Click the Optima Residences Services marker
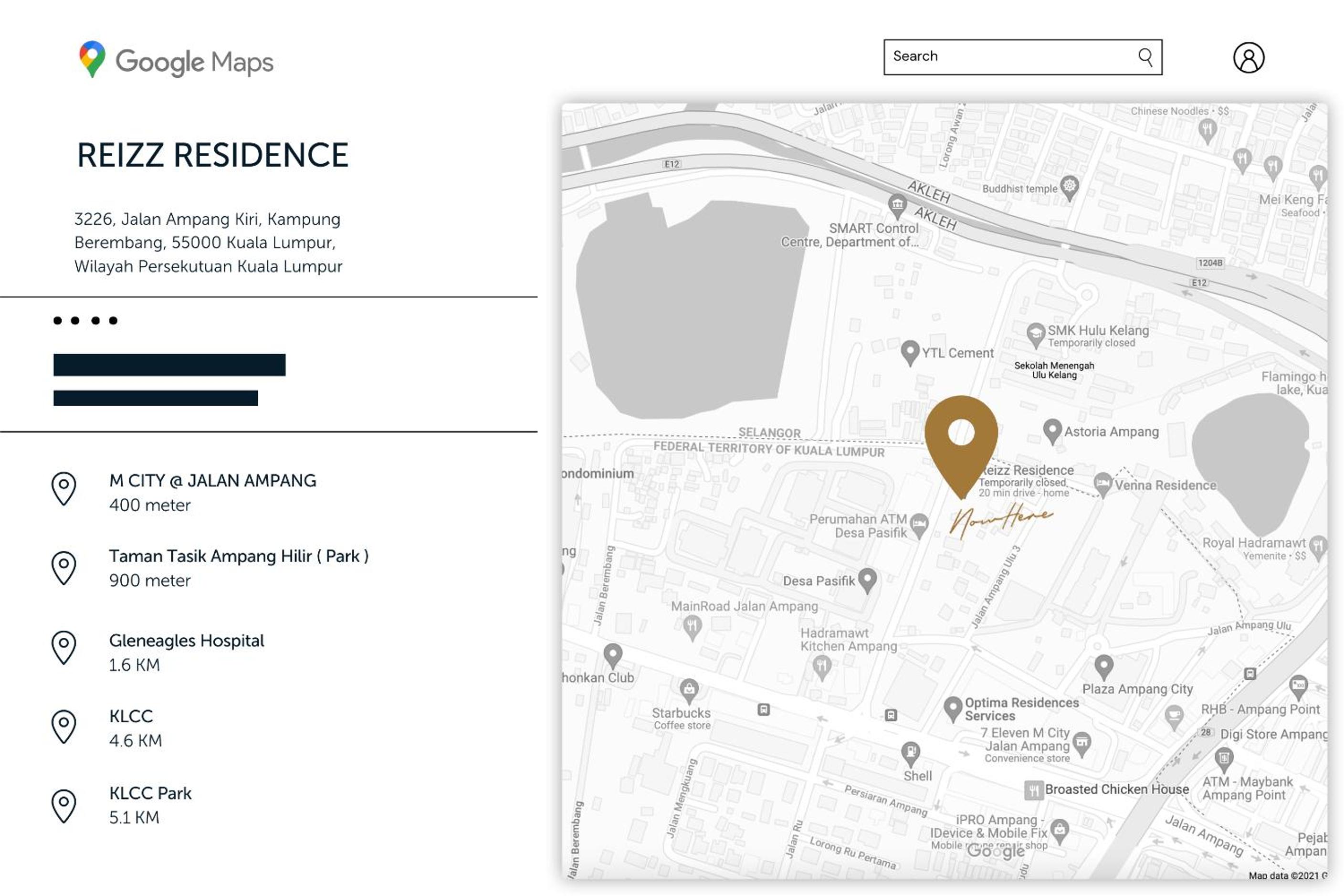The height and width of the screenshot is (896, 1344). [953, 710]
